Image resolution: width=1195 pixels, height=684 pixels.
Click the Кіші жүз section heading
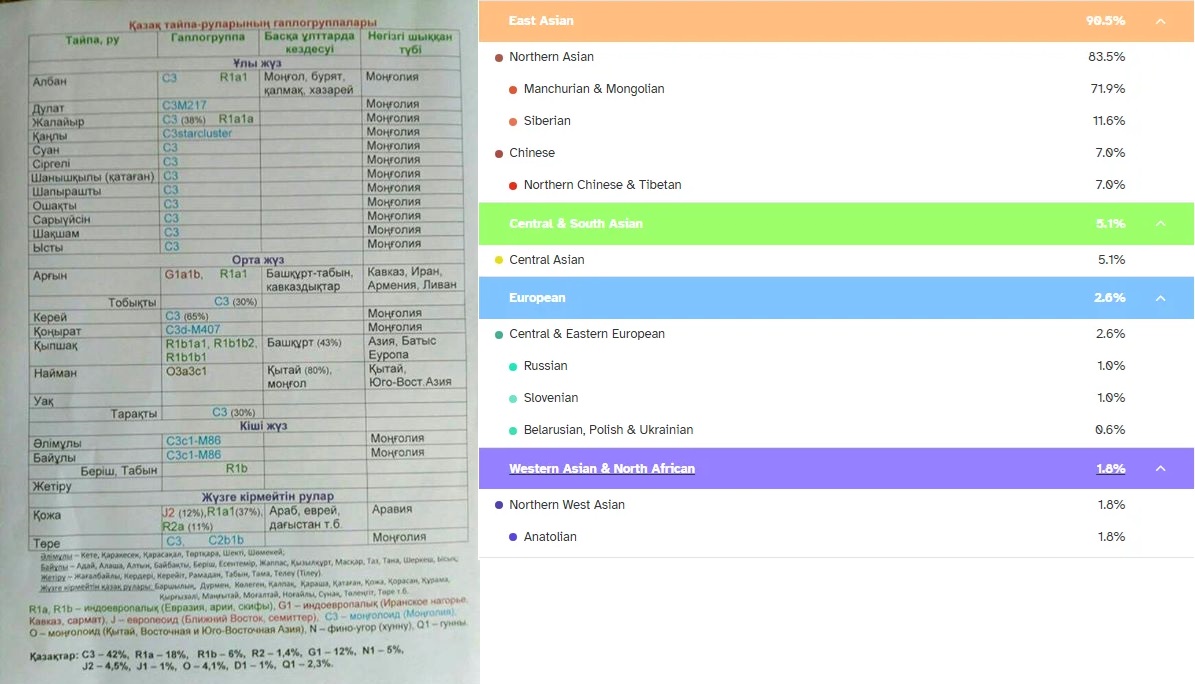point(264,425)
